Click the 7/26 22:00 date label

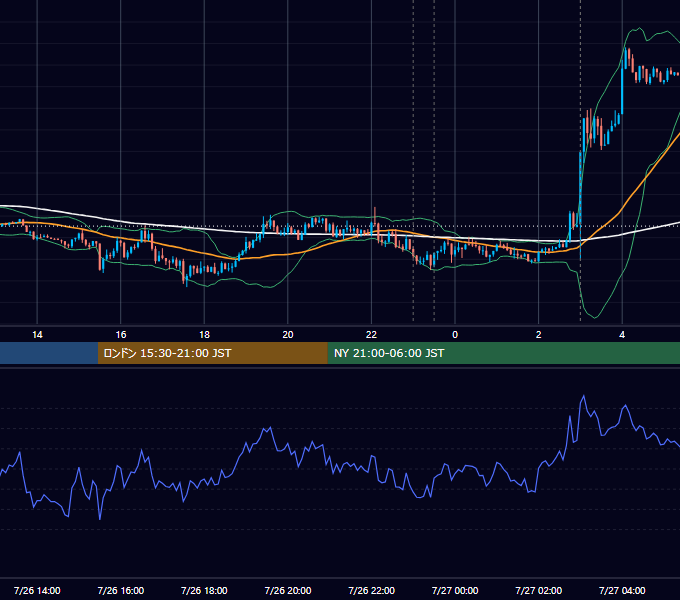pos(371,590)
